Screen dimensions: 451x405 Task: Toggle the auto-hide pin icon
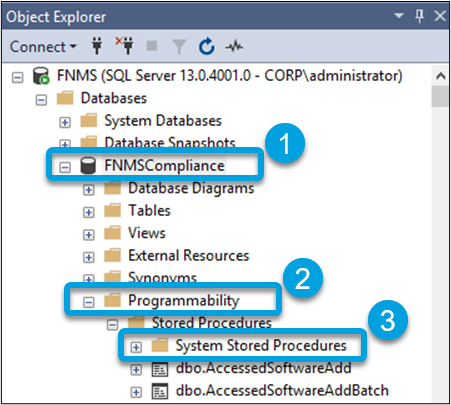[x=420, y=16]
